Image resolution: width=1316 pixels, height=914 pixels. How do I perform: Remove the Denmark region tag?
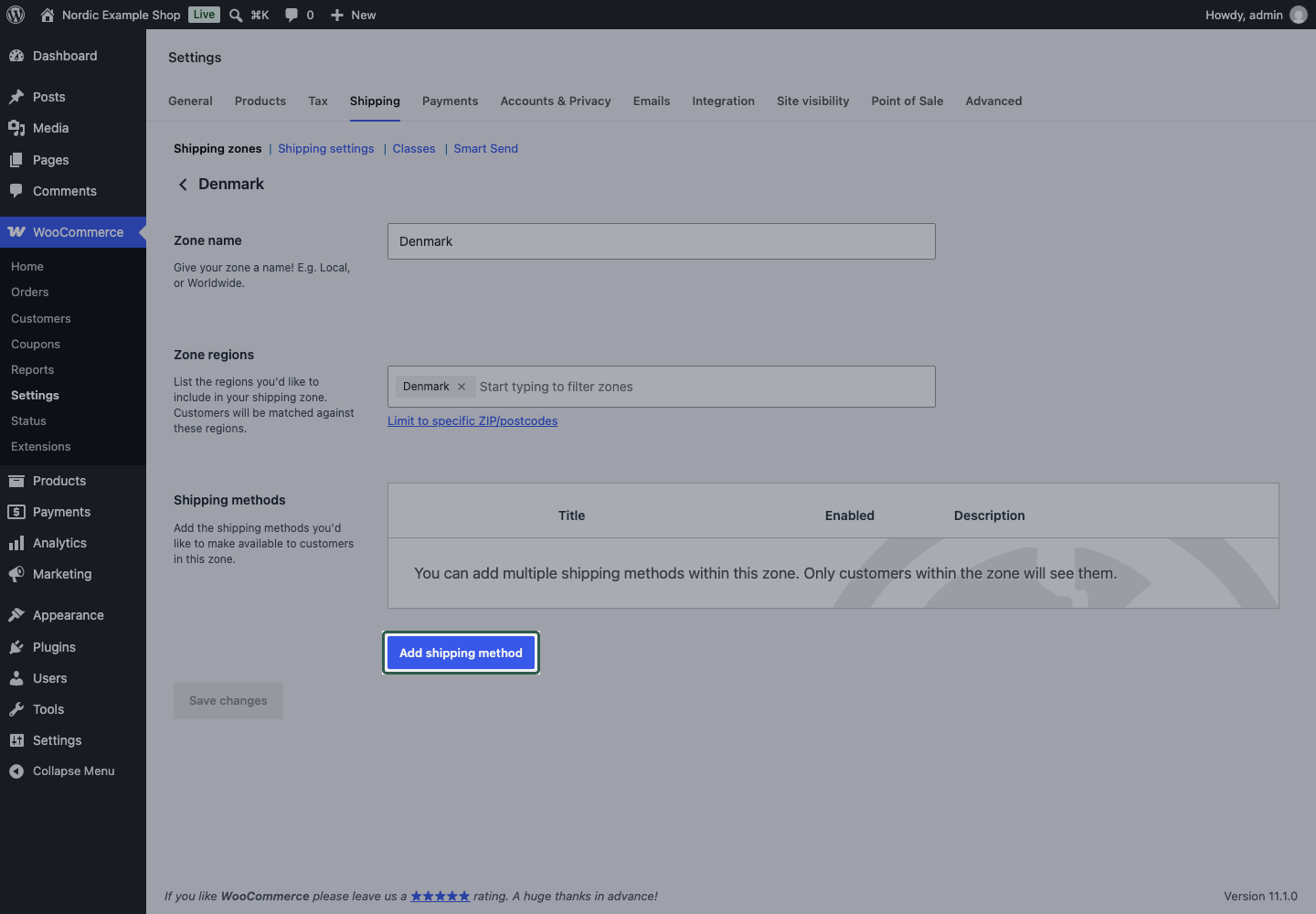point(462,387)
